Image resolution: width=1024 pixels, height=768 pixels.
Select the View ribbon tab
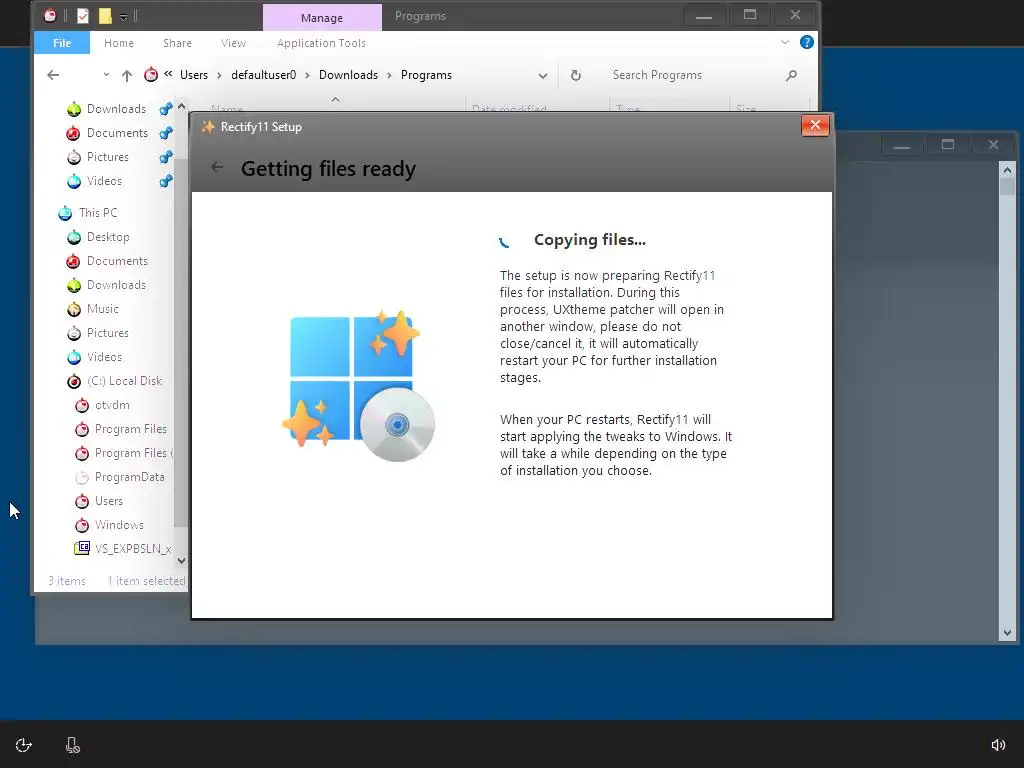(233, 43)
